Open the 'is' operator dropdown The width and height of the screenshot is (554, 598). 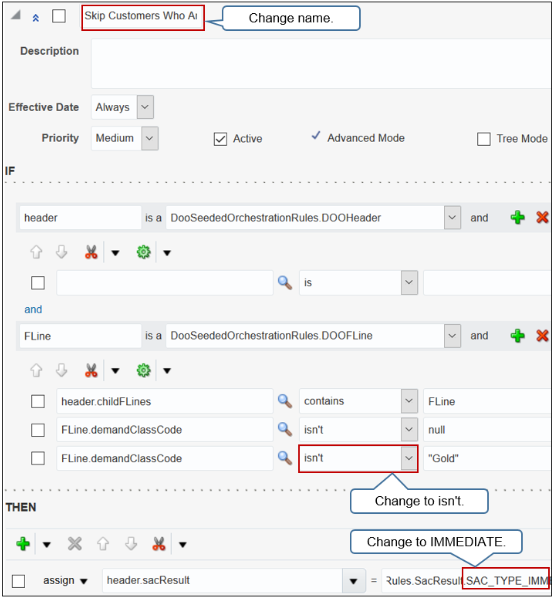coord(409,283)
